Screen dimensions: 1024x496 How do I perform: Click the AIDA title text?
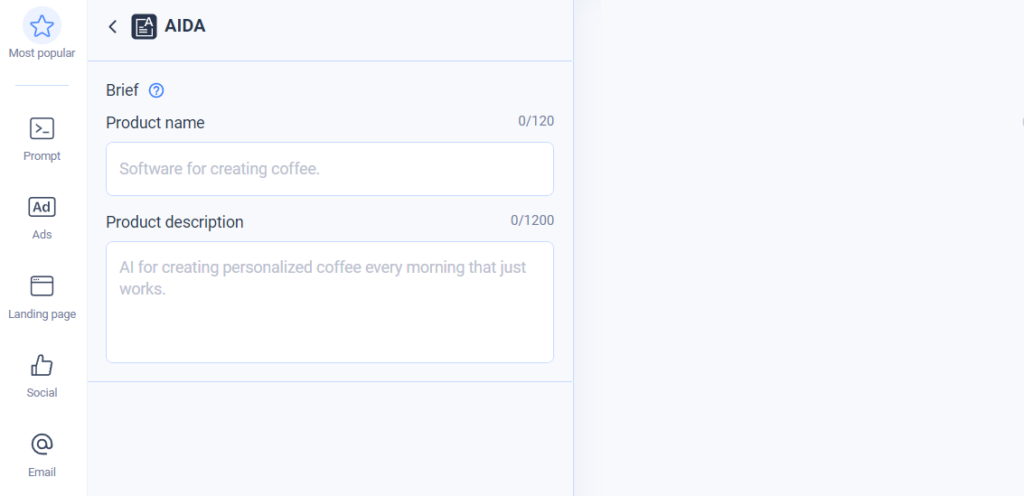pos(185,26)
